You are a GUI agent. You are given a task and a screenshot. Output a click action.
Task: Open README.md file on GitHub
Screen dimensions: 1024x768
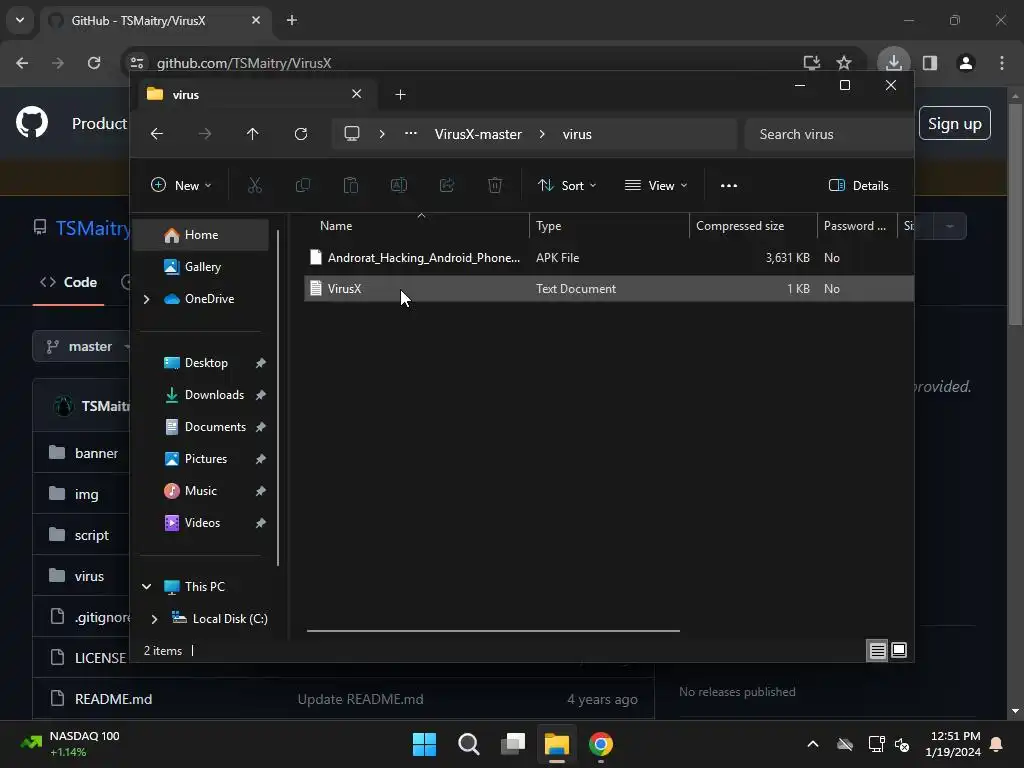(x=114, y=699)
